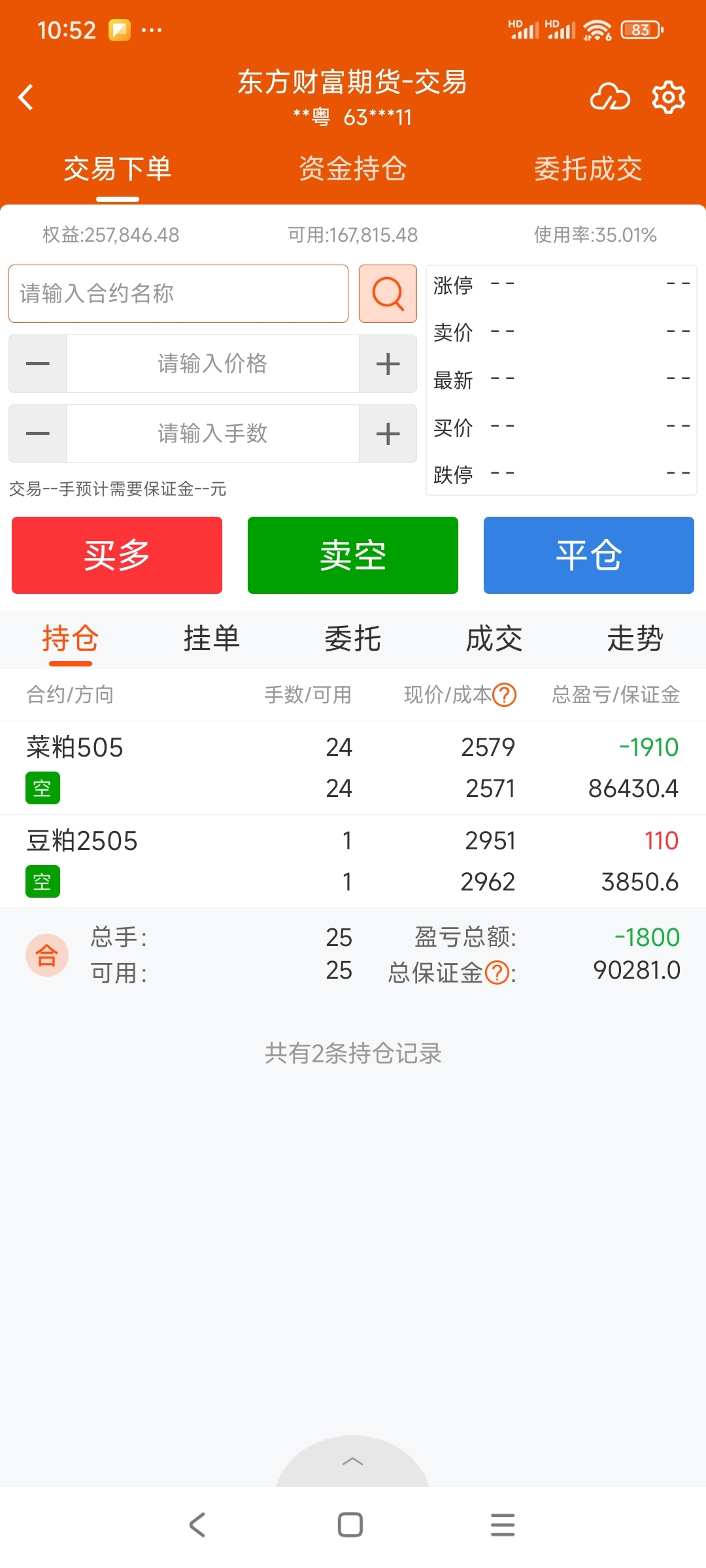Focus the lot quantity input field

pos(212,434)
